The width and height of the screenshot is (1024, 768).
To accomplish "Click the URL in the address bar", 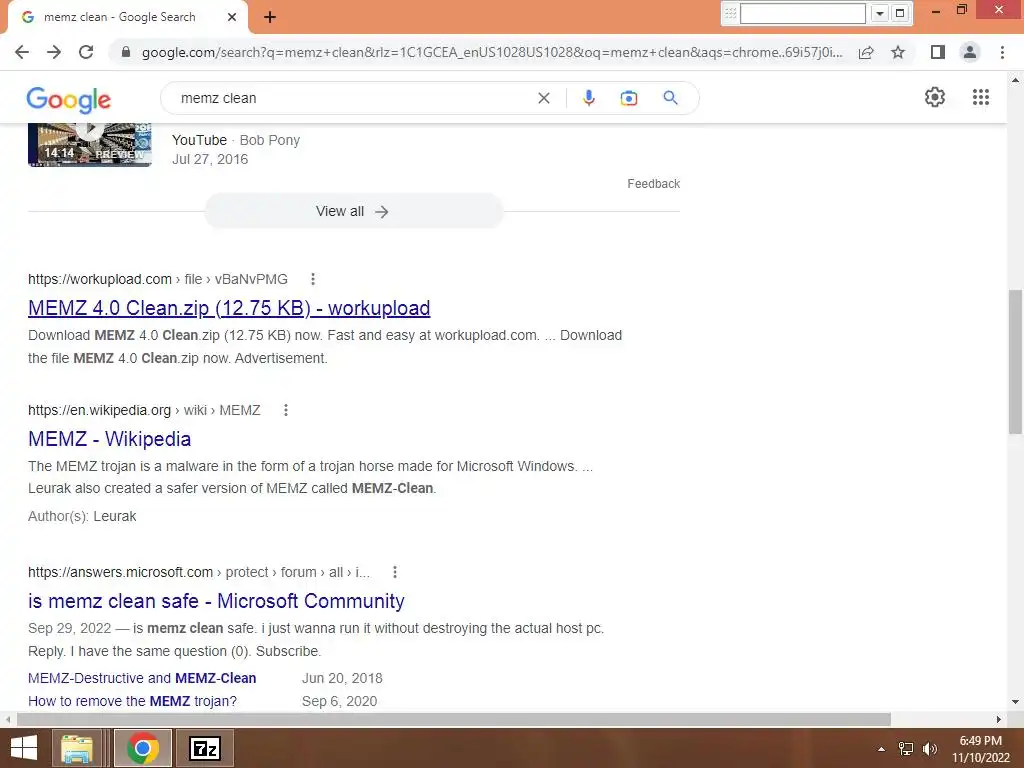I will (x=492, y=52).
